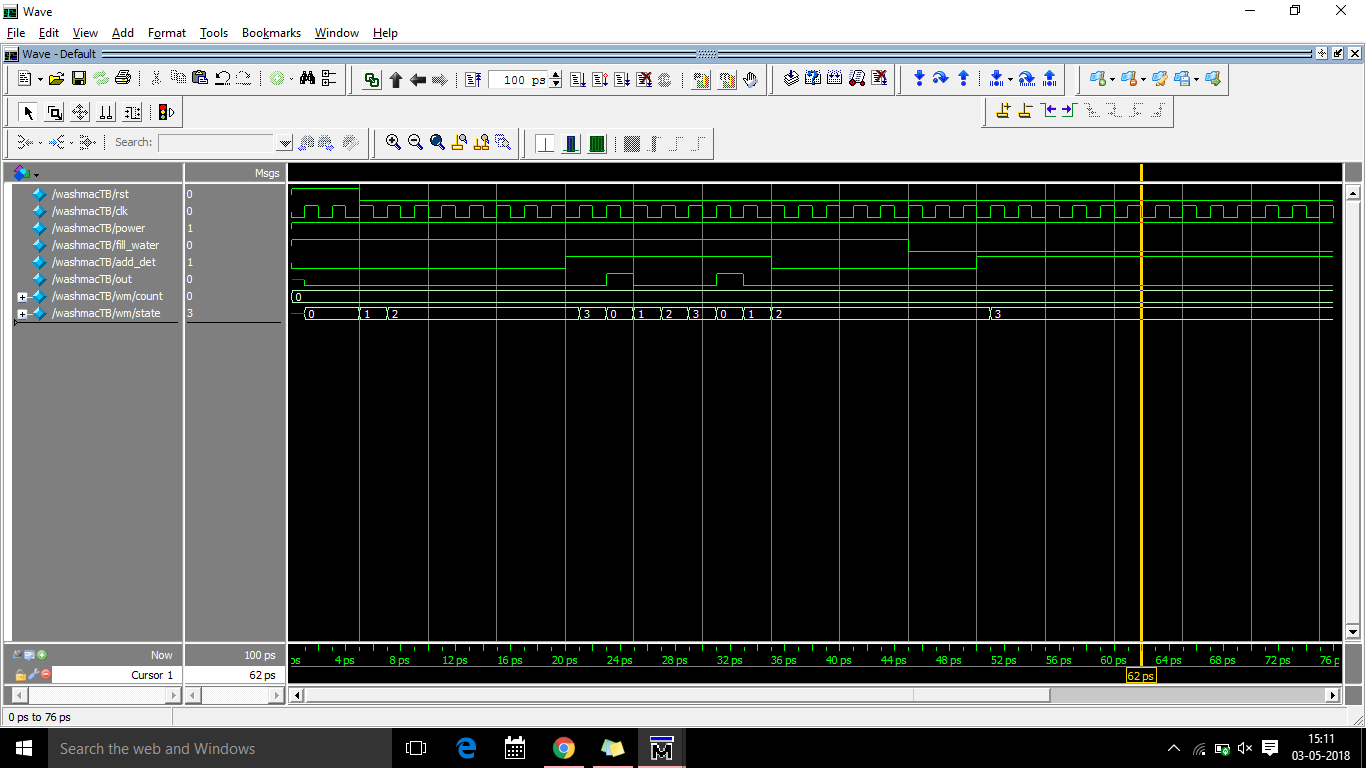Toggle the traffic-light stop wave drawing button
Image resolution: width=1366 pixels, height=768 pixels.
[166, 112]
